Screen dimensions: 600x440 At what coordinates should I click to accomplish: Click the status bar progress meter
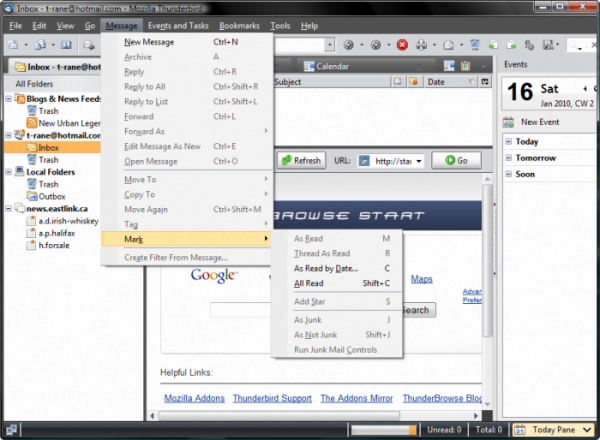pyautogui.click(x=384, y=430)
